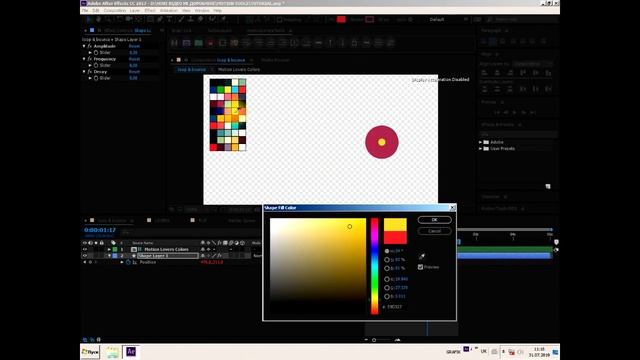Open the Effect menu
Screen dimensions: 640x360
pos(150,11)
